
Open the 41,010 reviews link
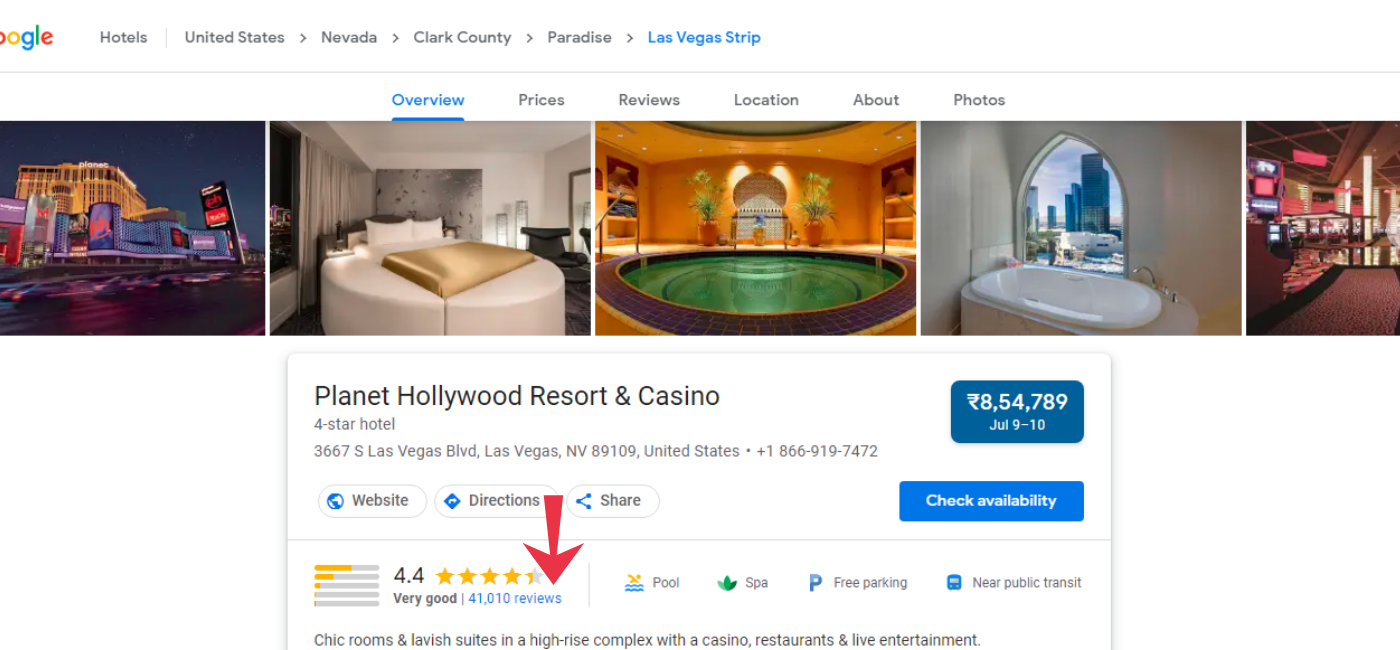tap(515, 599)
